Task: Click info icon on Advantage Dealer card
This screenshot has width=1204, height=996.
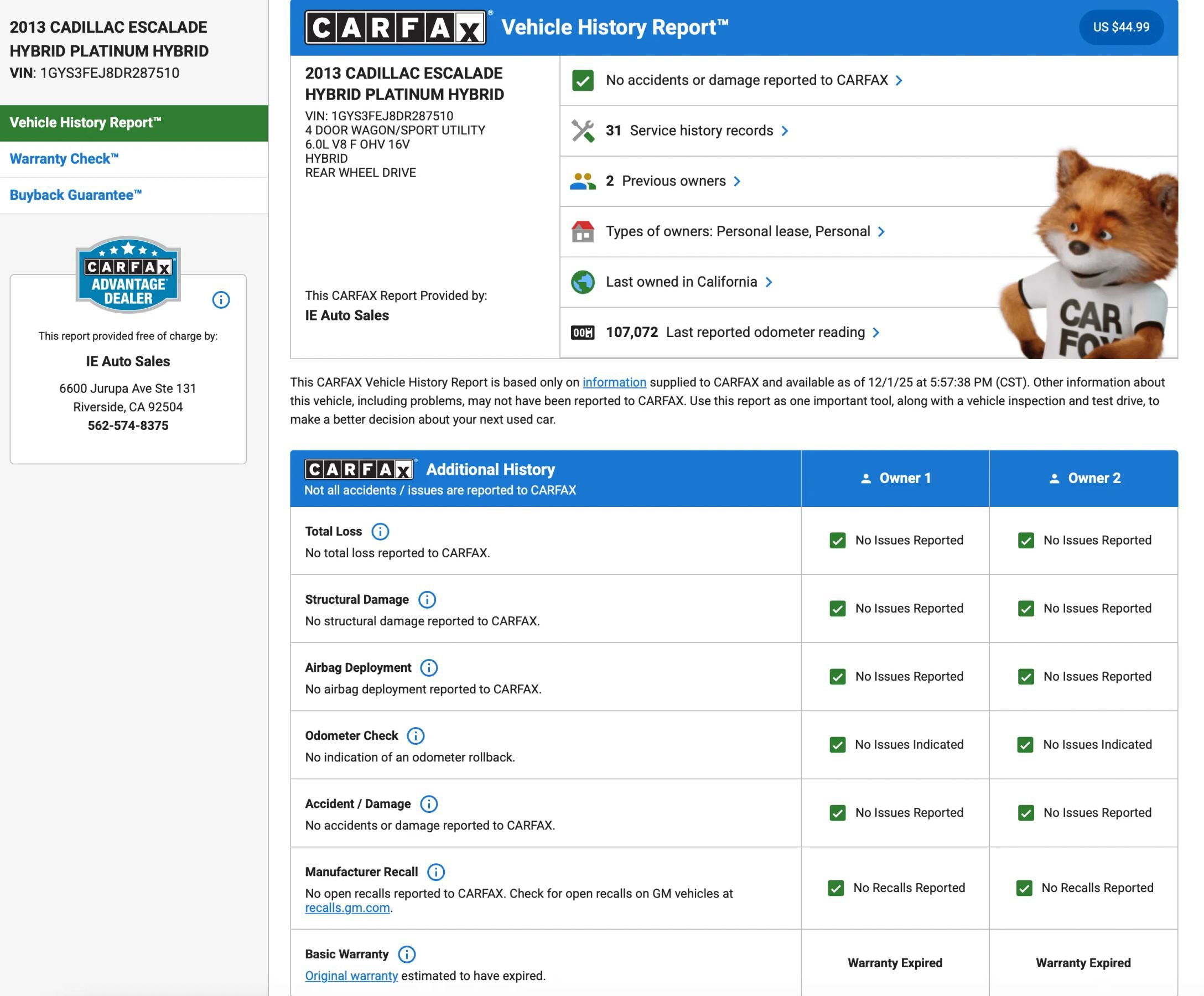Action: tap(221, 300)
